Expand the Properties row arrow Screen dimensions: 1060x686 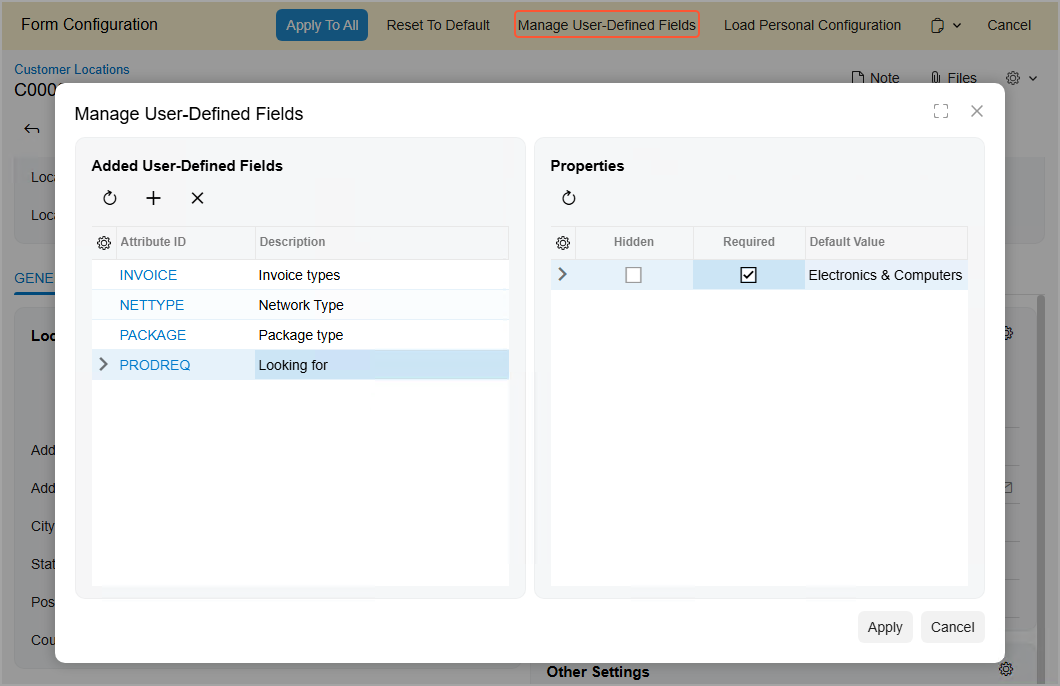point(562,274)
